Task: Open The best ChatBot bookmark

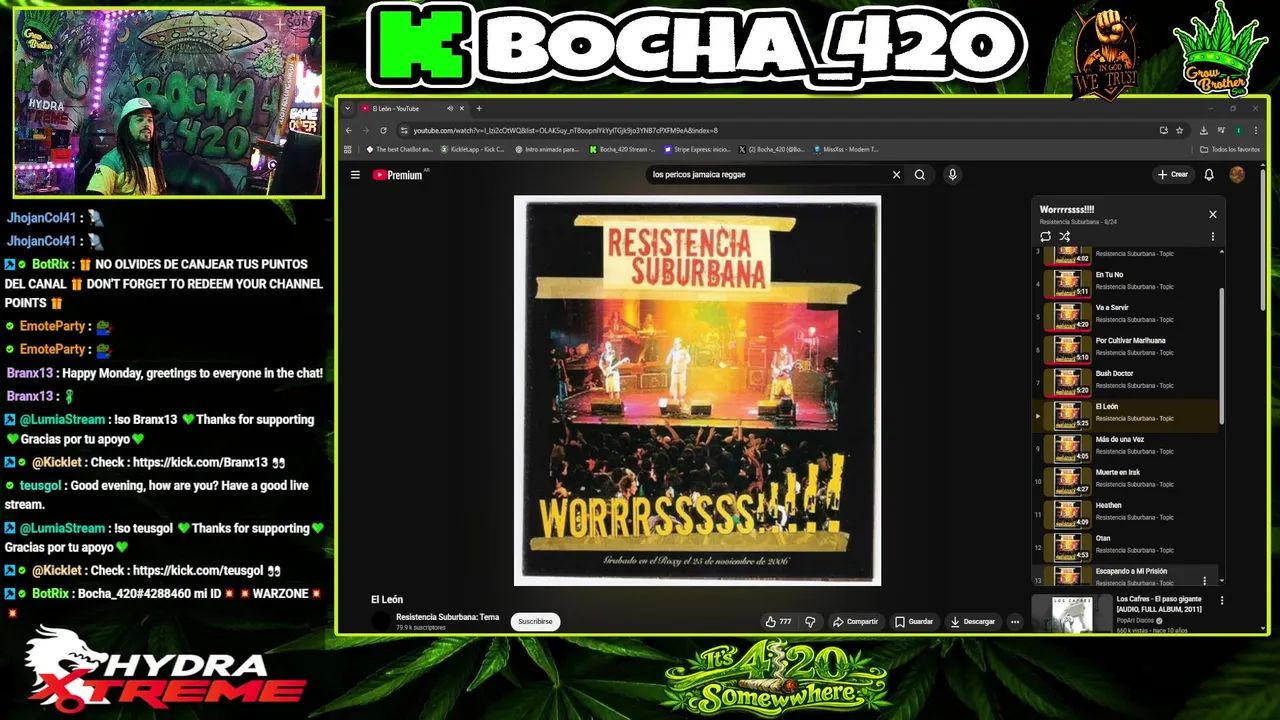Action: tap(398, 150)
